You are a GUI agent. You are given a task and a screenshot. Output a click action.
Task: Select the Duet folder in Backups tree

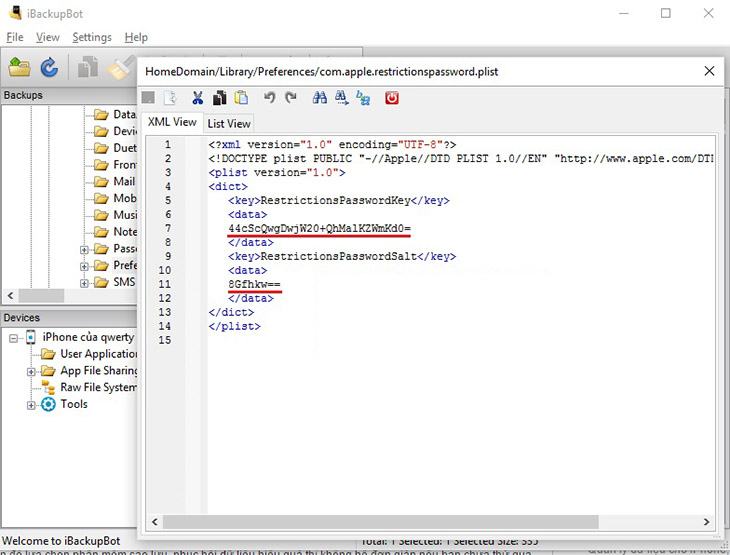point(115,148)
